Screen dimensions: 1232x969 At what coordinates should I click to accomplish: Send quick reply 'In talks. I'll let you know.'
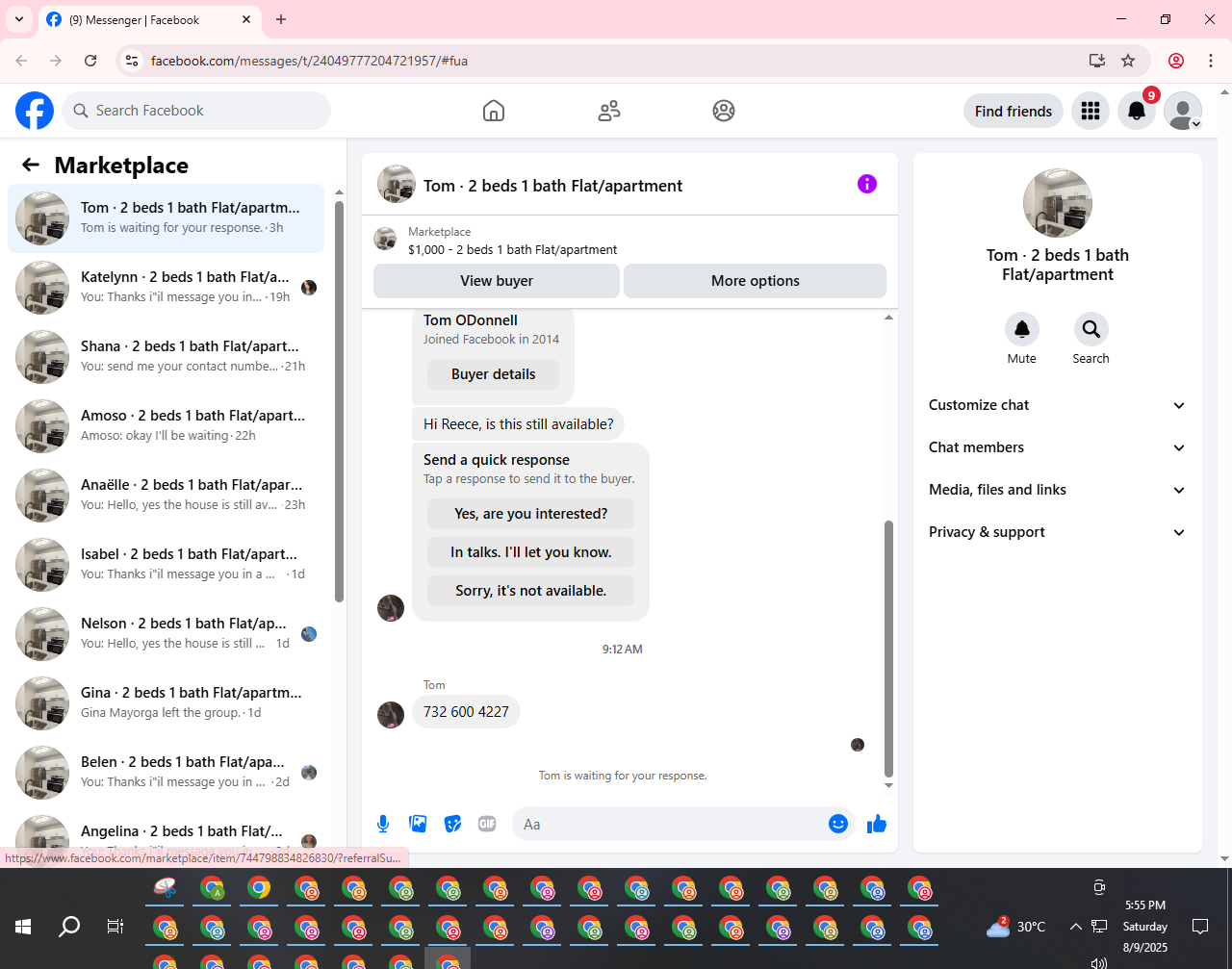tap(531, 552)
